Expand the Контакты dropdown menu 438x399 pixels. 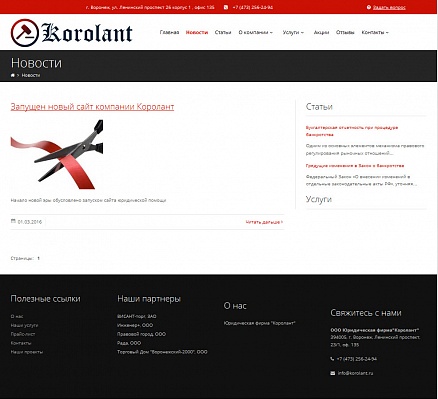(x=375, y=32)
